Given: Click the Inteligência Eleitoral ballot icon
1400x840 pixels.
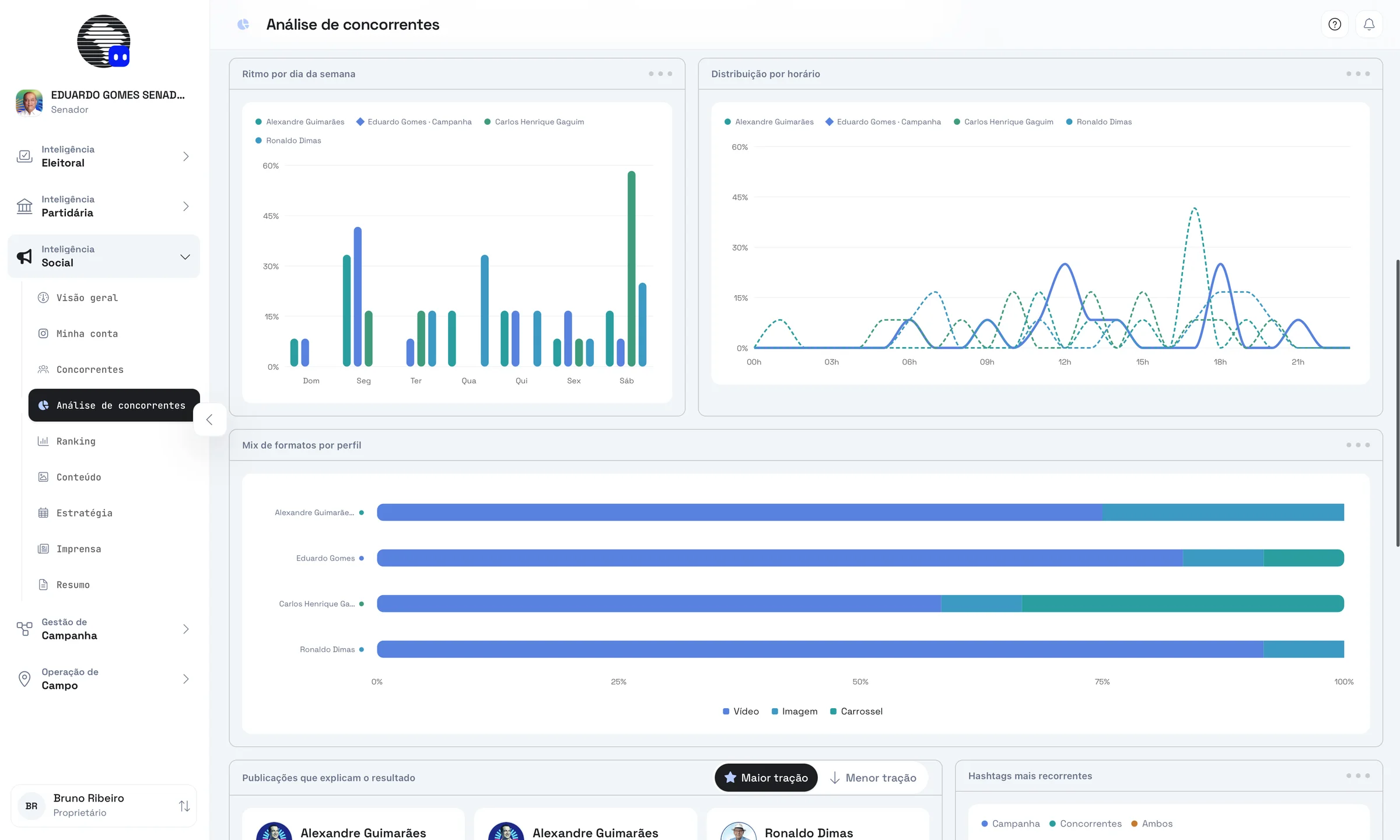Looking at the screenshot, I should (24, 156).
